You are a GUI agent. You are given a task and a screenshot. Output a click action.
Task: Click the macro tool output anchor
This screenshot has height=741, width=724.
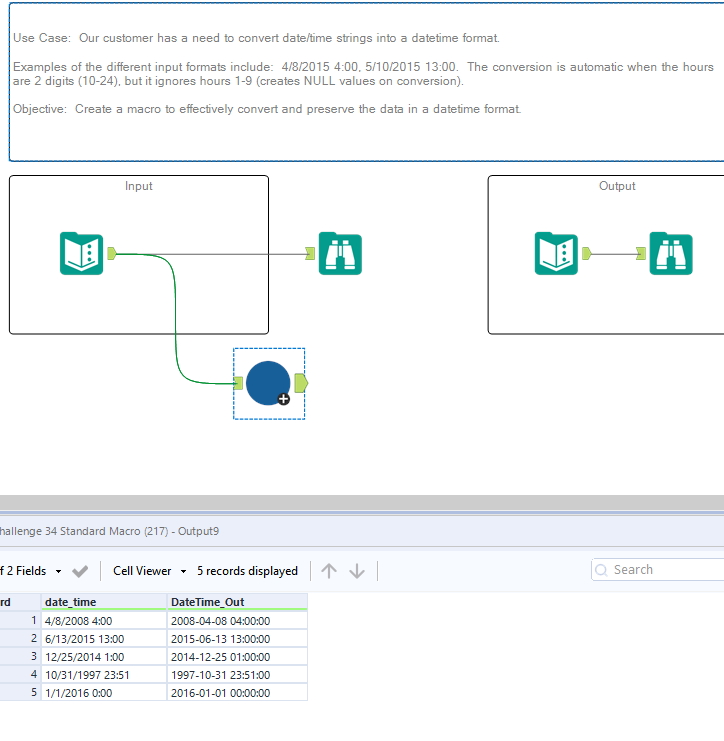coord(302,383)
